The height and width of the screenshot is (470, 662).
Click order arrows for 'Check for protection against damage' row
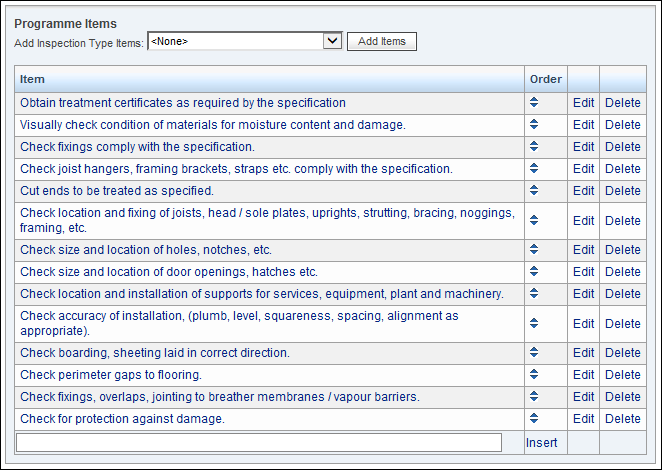click(534, 418)
